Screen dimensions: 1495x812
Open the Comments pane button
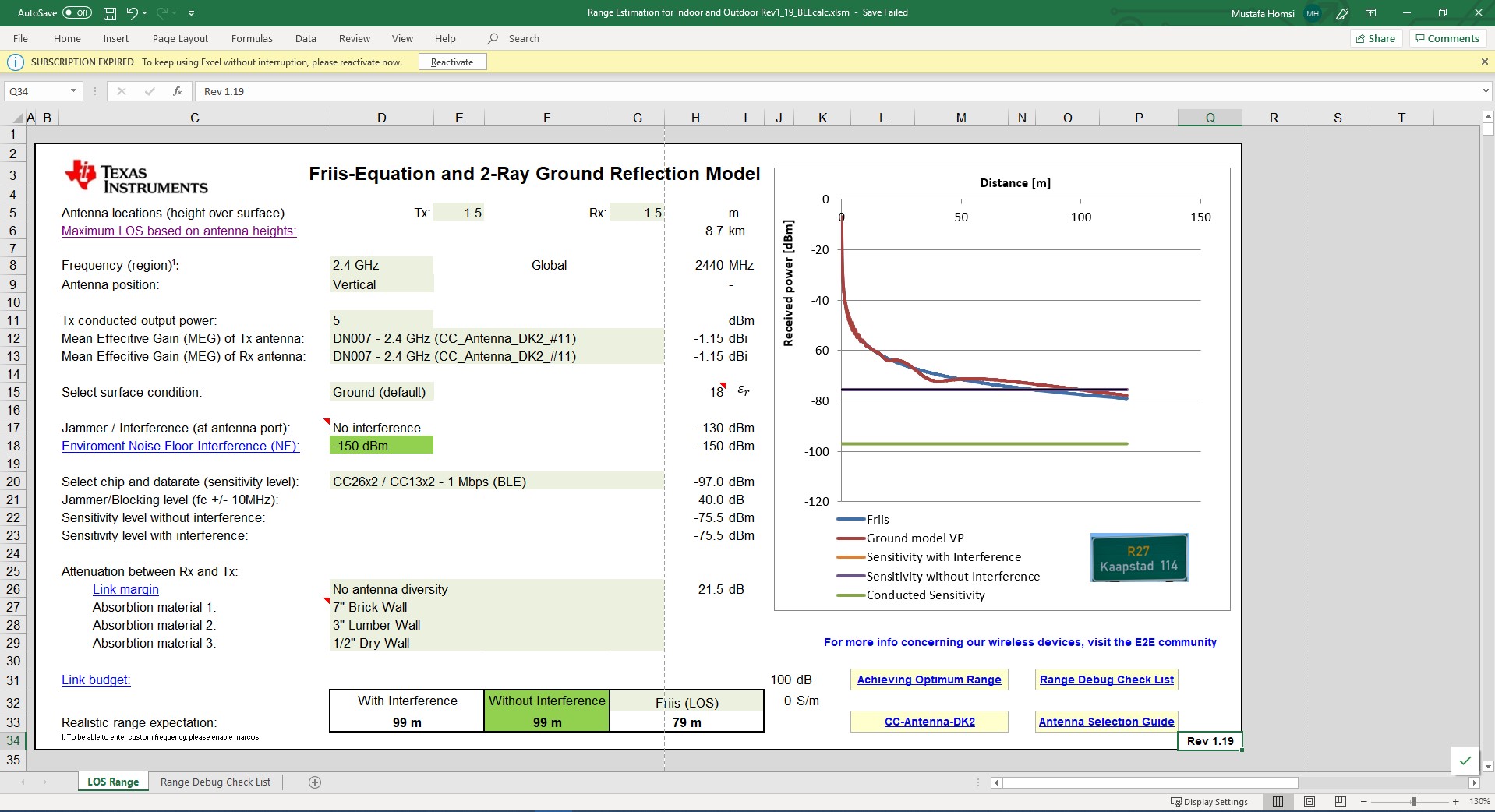1447,38
